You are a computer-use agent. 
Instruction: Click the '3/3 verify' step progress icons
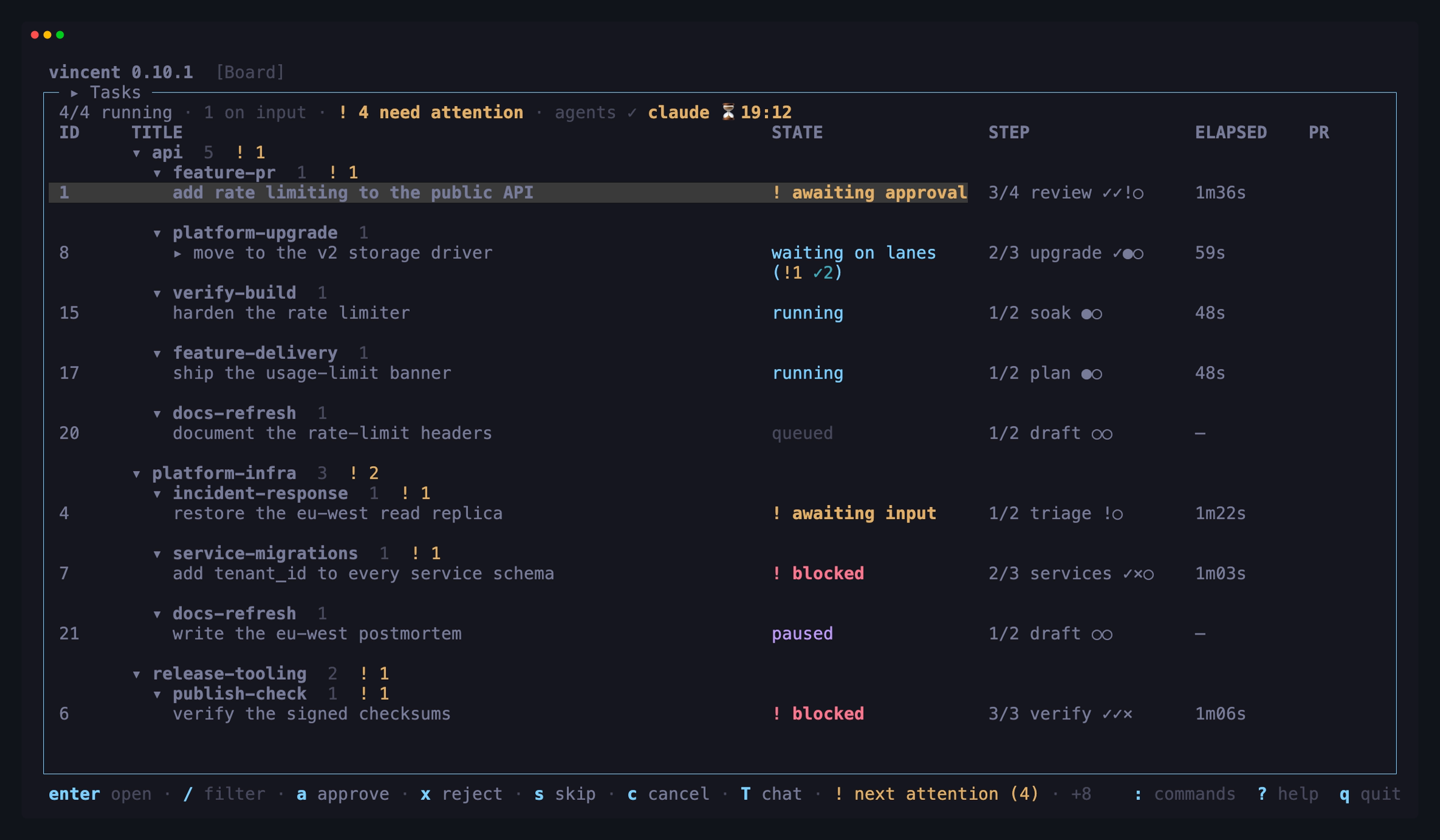[1117, 714]
